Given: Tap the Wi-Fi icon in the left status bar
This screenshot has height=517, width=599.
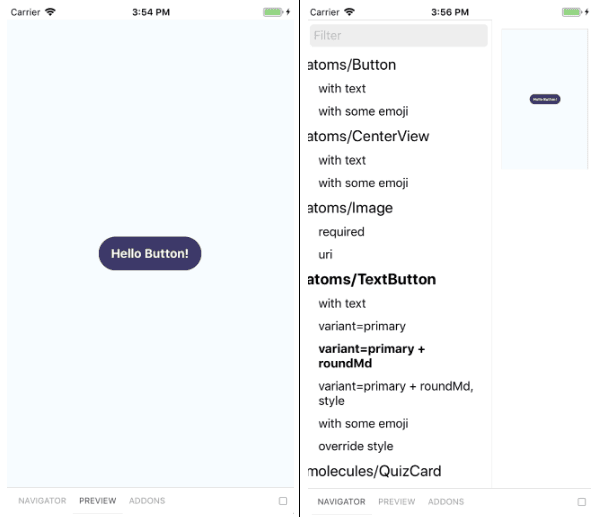Looking at the screenshot, I should tap(50, 12).
